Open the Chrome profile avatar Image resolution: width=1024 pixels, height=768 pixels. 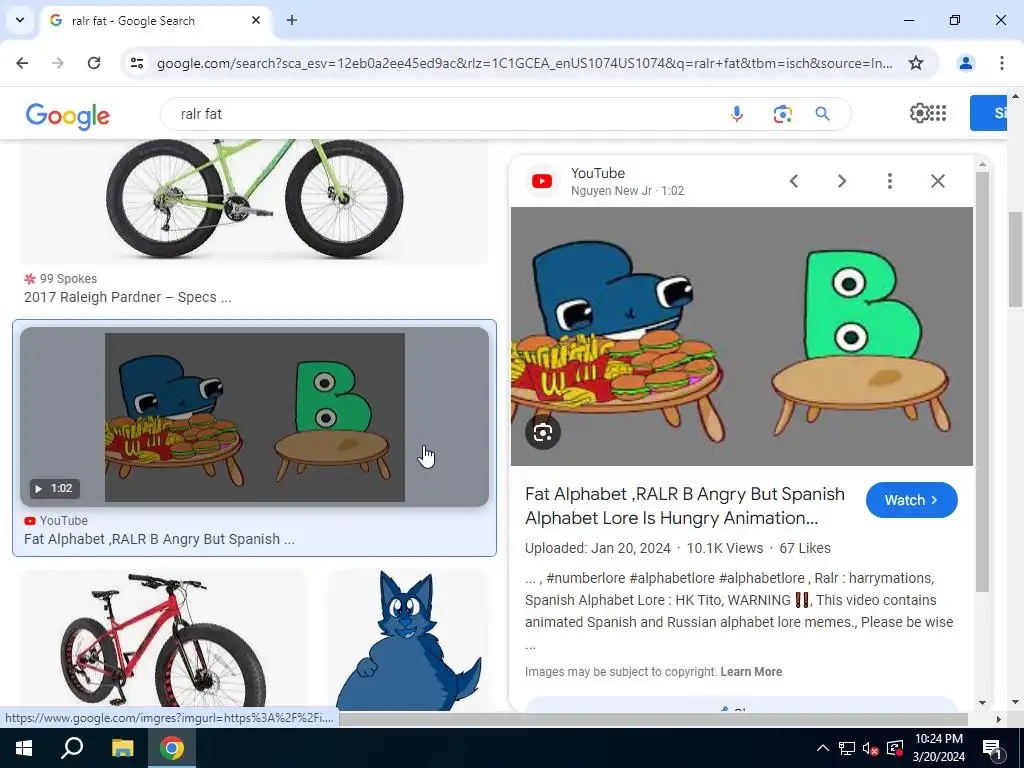(965, 63)
